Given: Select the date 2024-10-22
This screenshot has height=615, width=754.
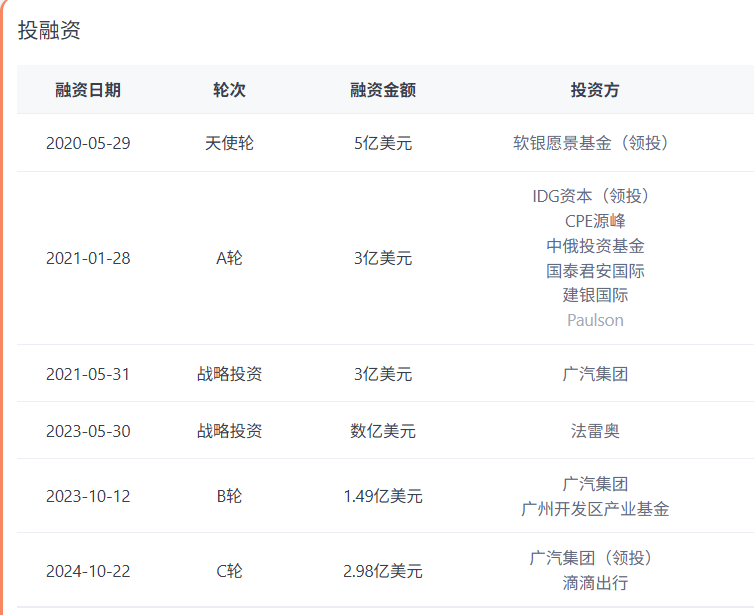Looking at the screenshot, I should click(x=88, y=571).
